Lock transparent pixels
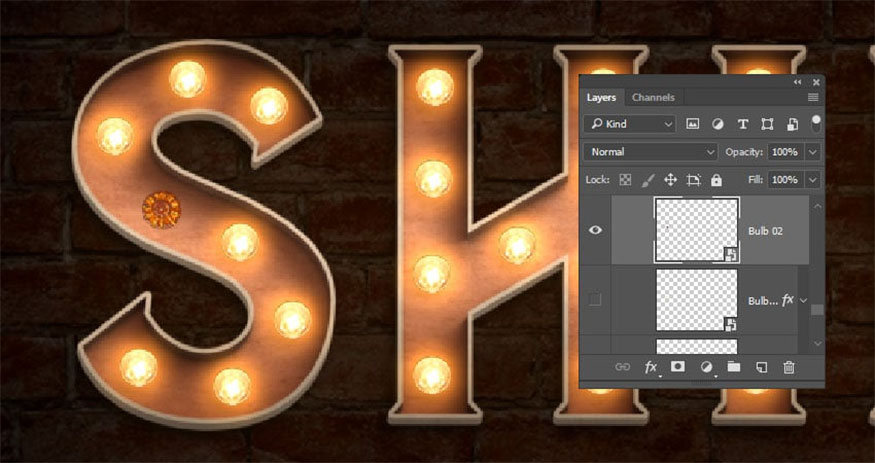 [x=626, y=180]
